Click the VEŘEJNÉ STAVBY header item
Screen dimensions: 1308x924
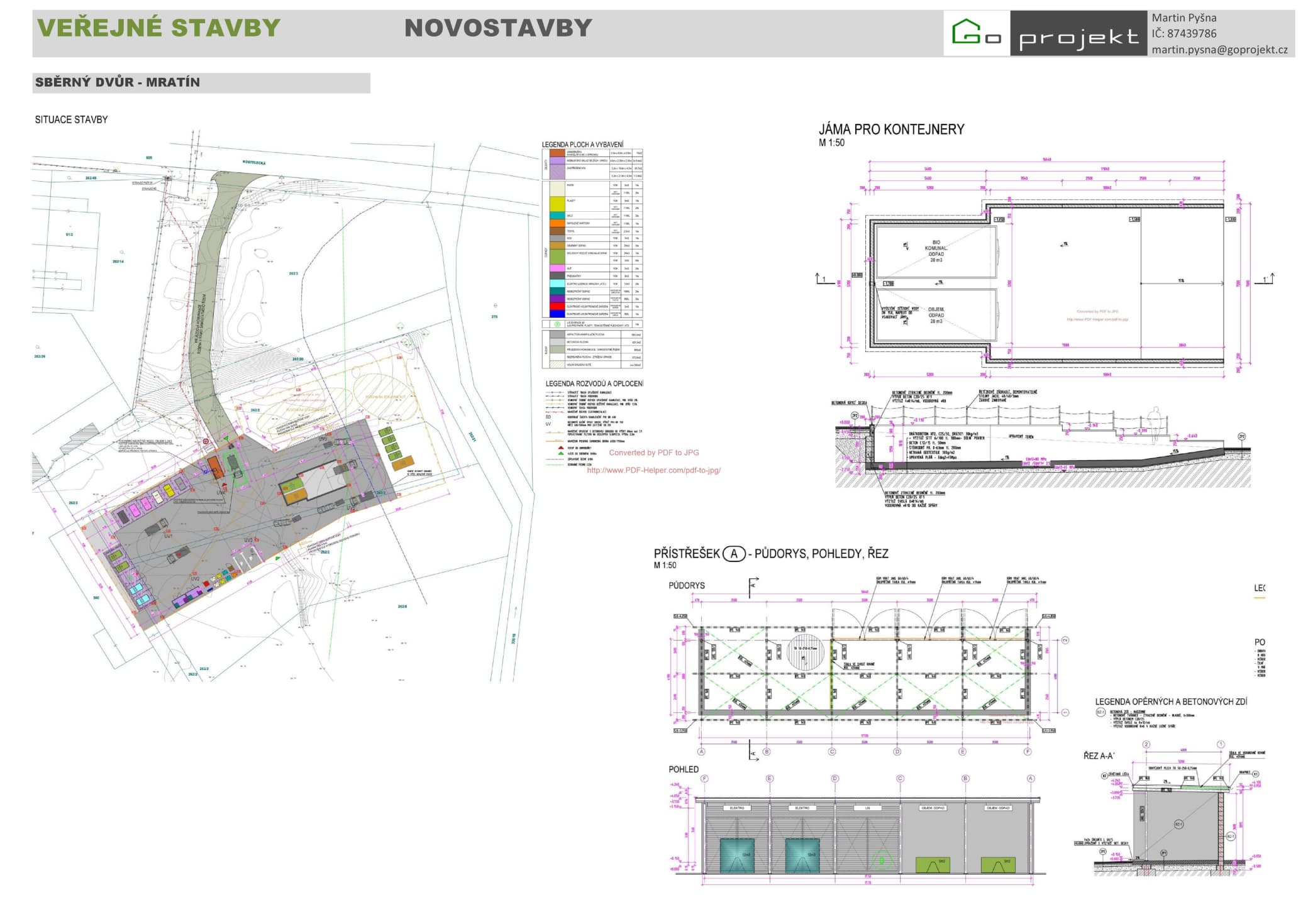[x=158, y=28]
